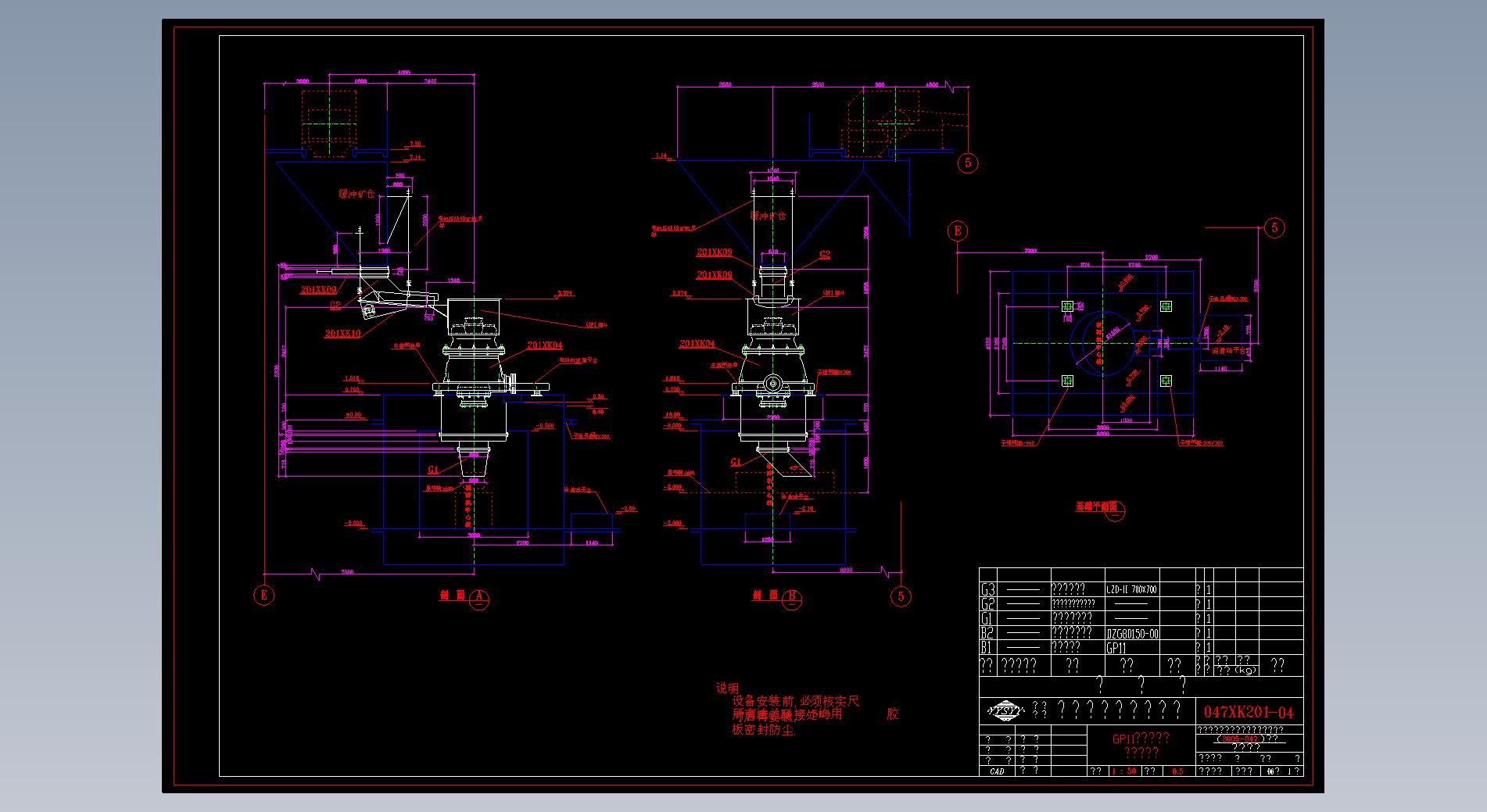Viewport: 1487px width, 812px height.
Task: Select axis bubble 5 below section B
Action: click(901, 596)
